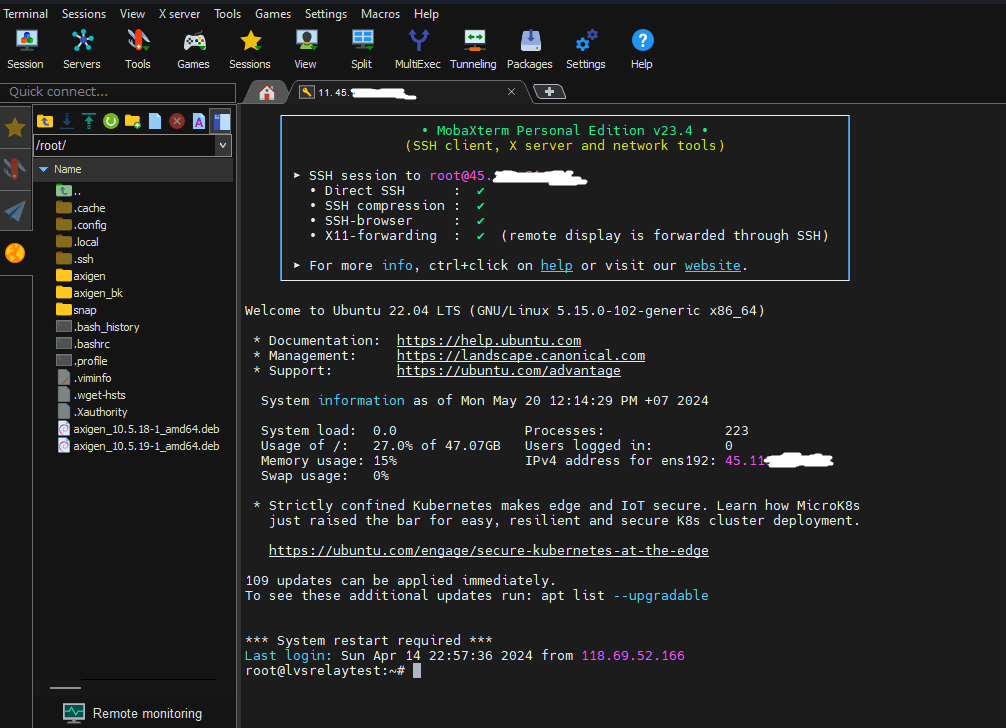Click the Games gamepad icon
This screenshot has height=728, width=1006.
[193, 49]
